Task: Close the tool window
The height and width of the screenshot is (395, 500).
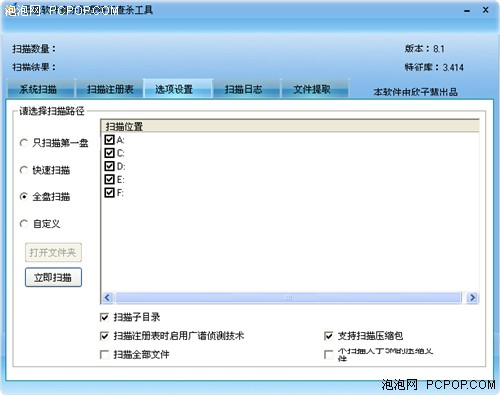Action: tap(486, 10)
